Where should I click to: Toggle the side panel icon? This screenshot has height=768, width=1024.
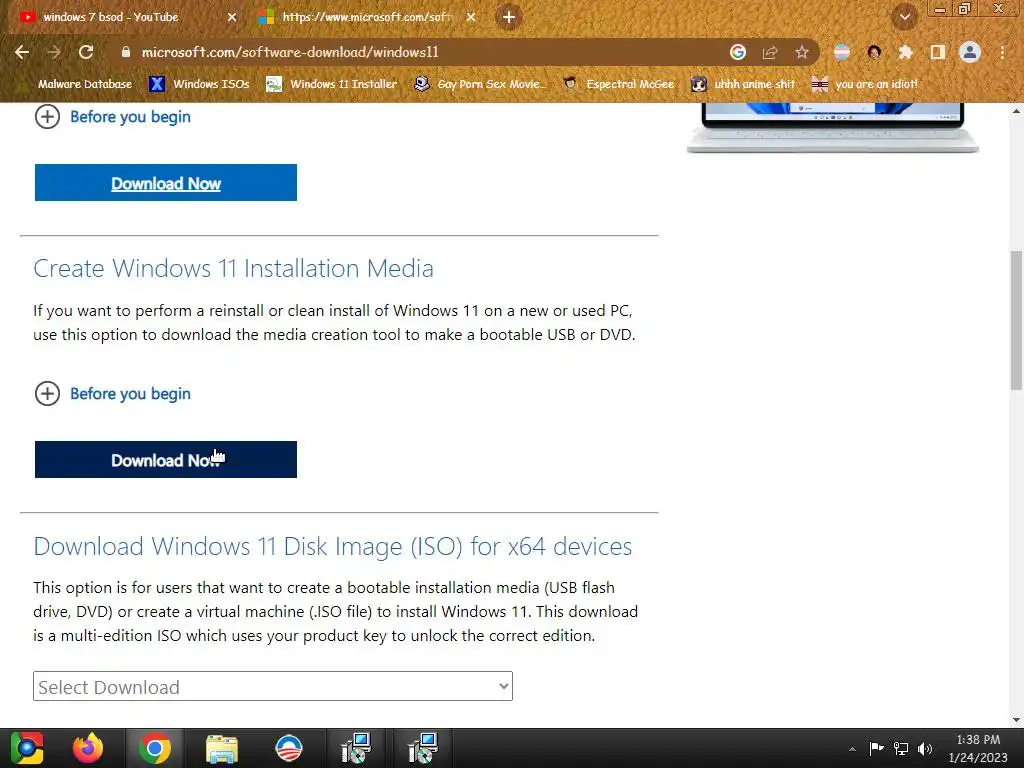[x=938, y=52]
